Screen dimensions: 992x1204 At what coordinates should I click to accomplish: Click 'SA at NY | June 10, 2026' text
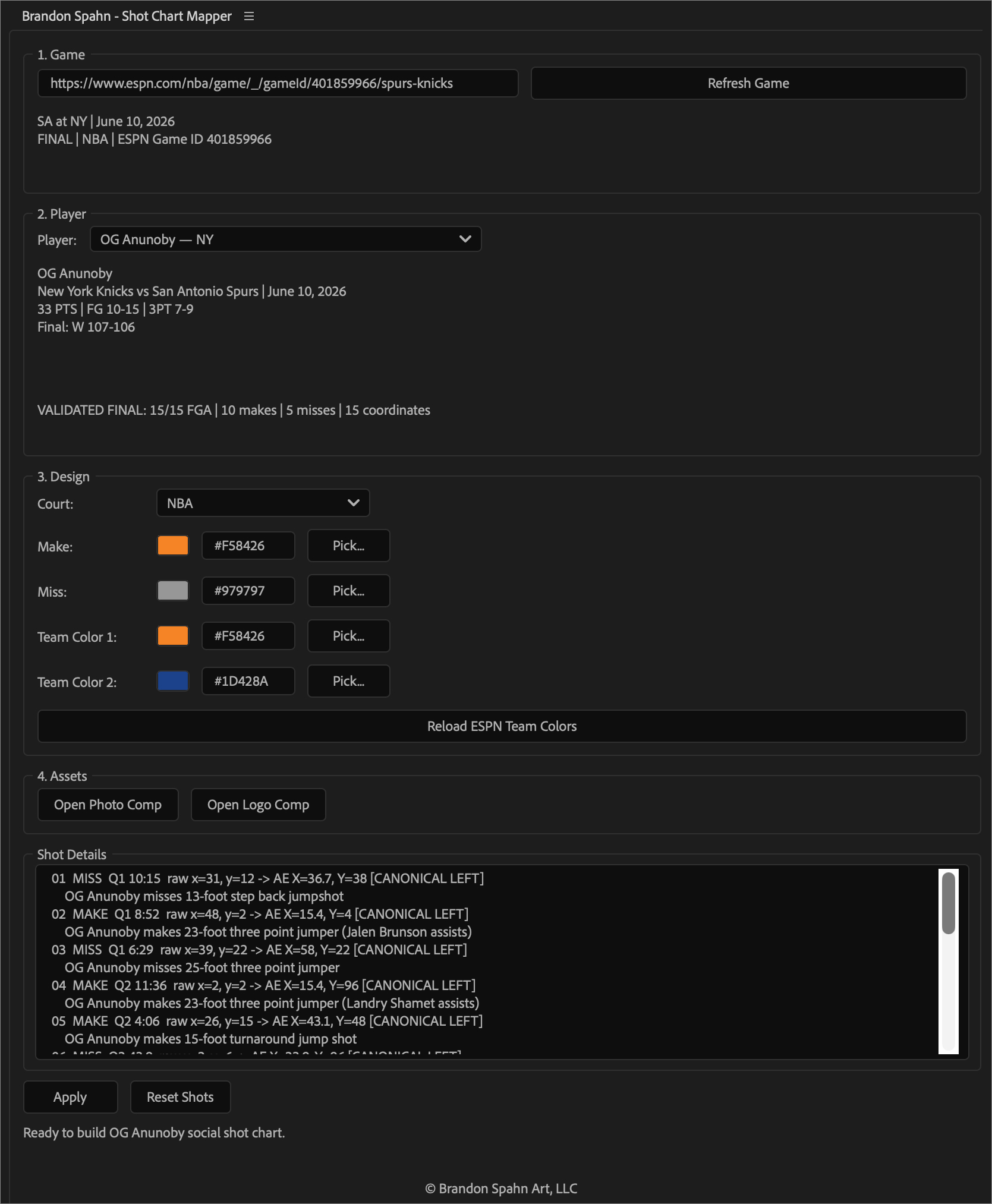[106, 121]
